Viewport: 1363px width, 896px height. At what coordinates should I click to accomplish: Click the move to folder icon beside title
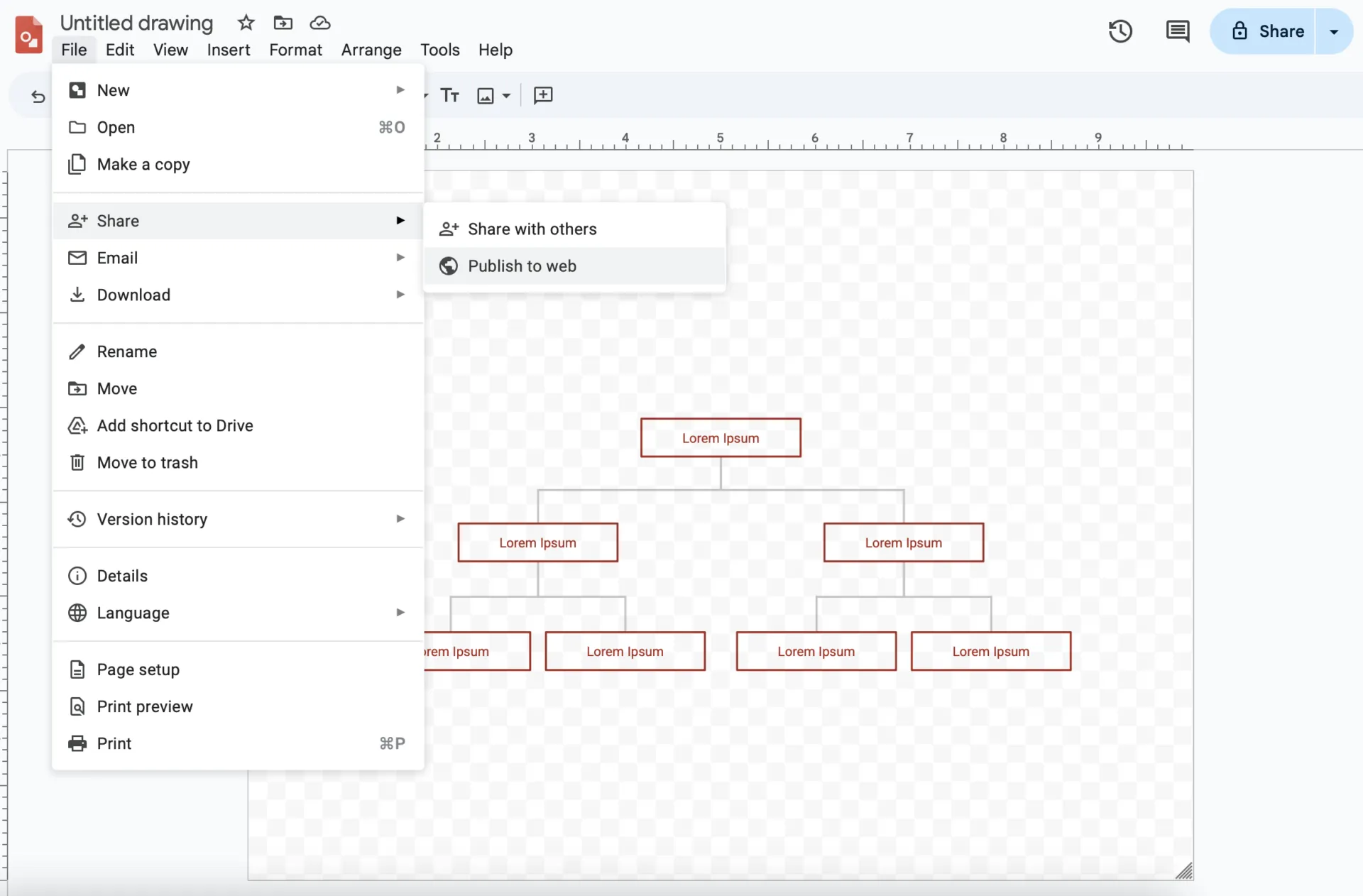click(283, 23)
